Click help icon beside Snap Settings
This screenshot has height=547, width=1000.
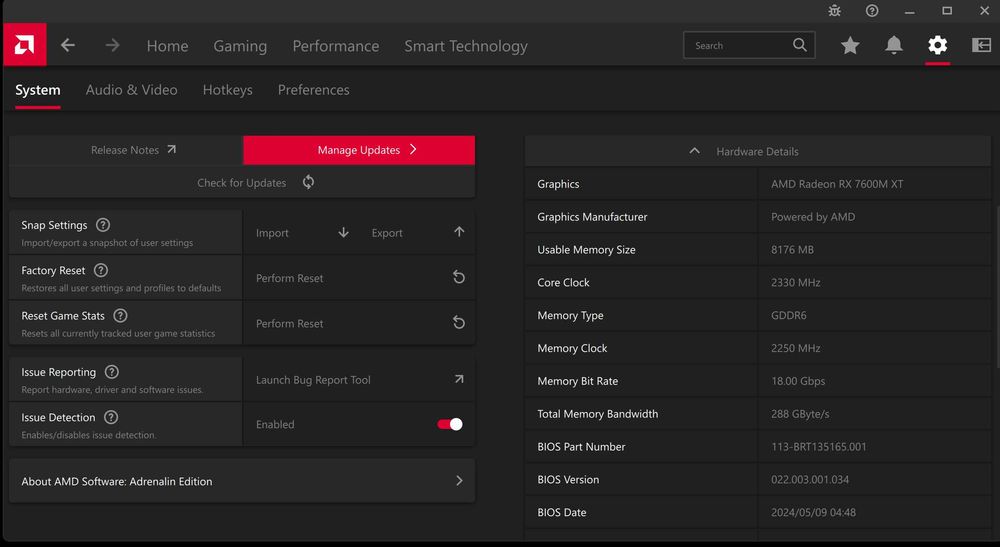click(103, 226)
